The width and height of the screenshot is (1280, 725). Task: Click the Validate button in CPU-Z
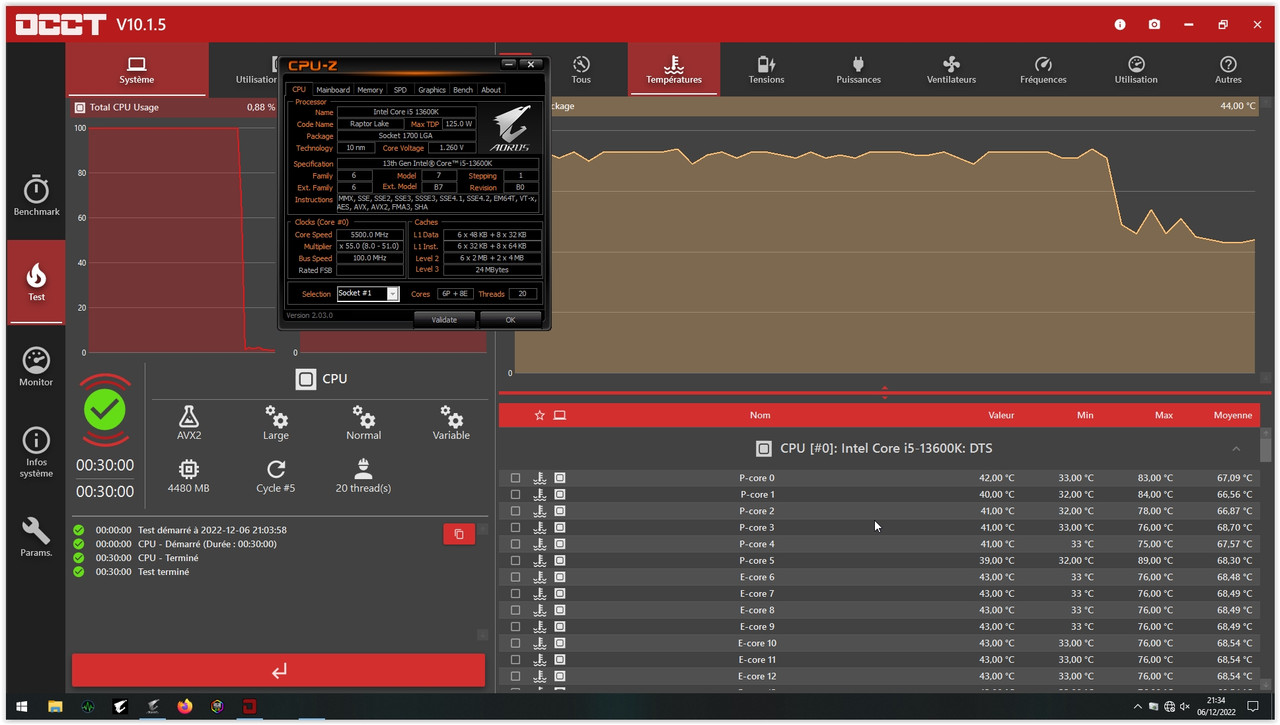click(444, 320)
